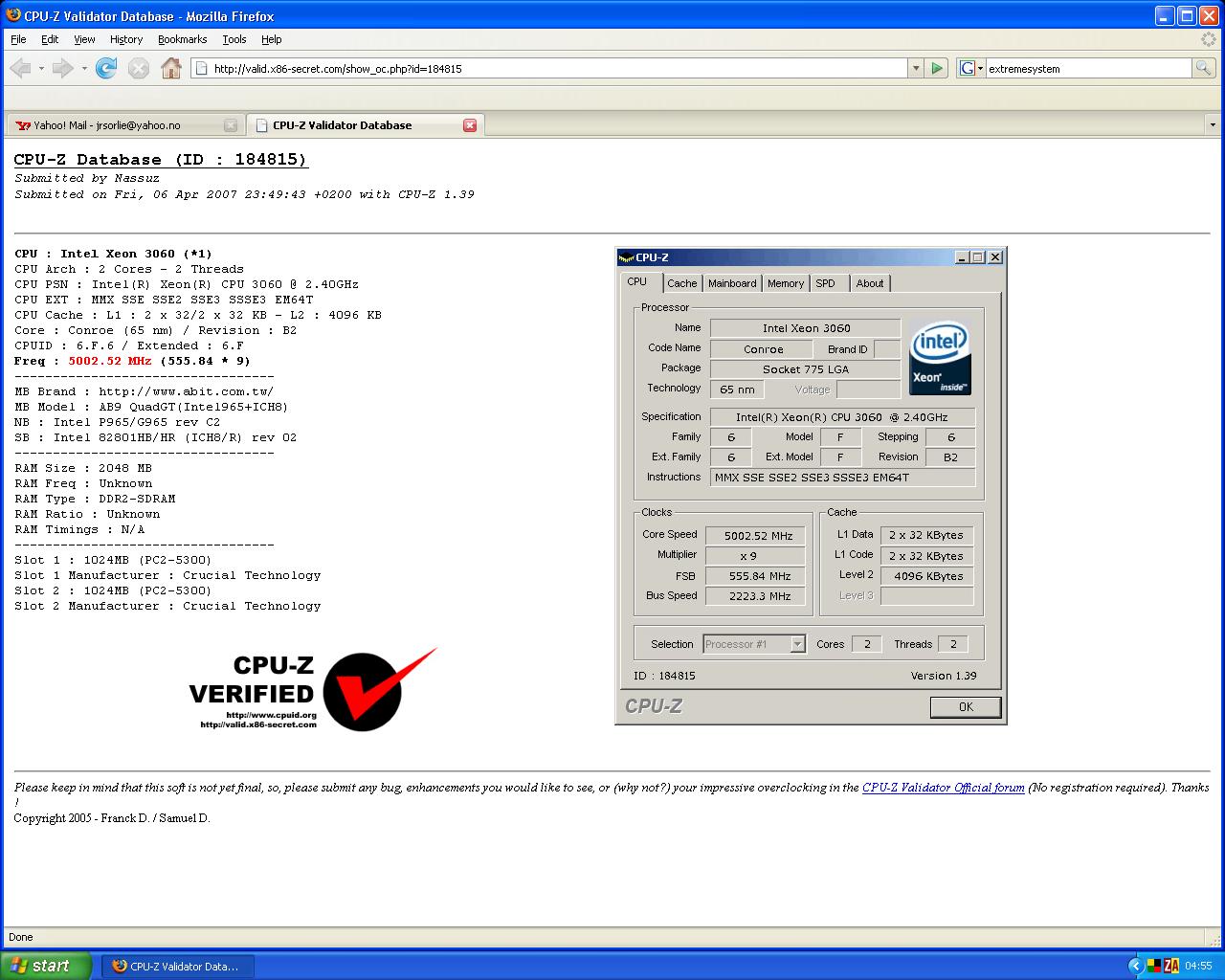Open the History menu
The width and height of the screenshot is (1225, 980).
pos(126,39)
